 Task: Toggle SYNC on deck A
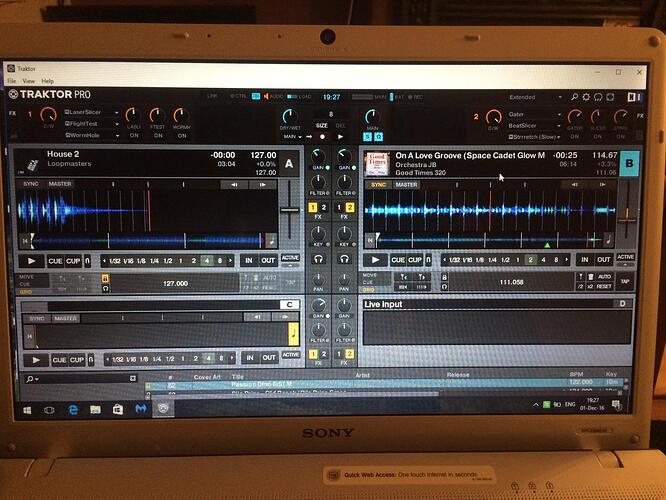tap(31, 184)
